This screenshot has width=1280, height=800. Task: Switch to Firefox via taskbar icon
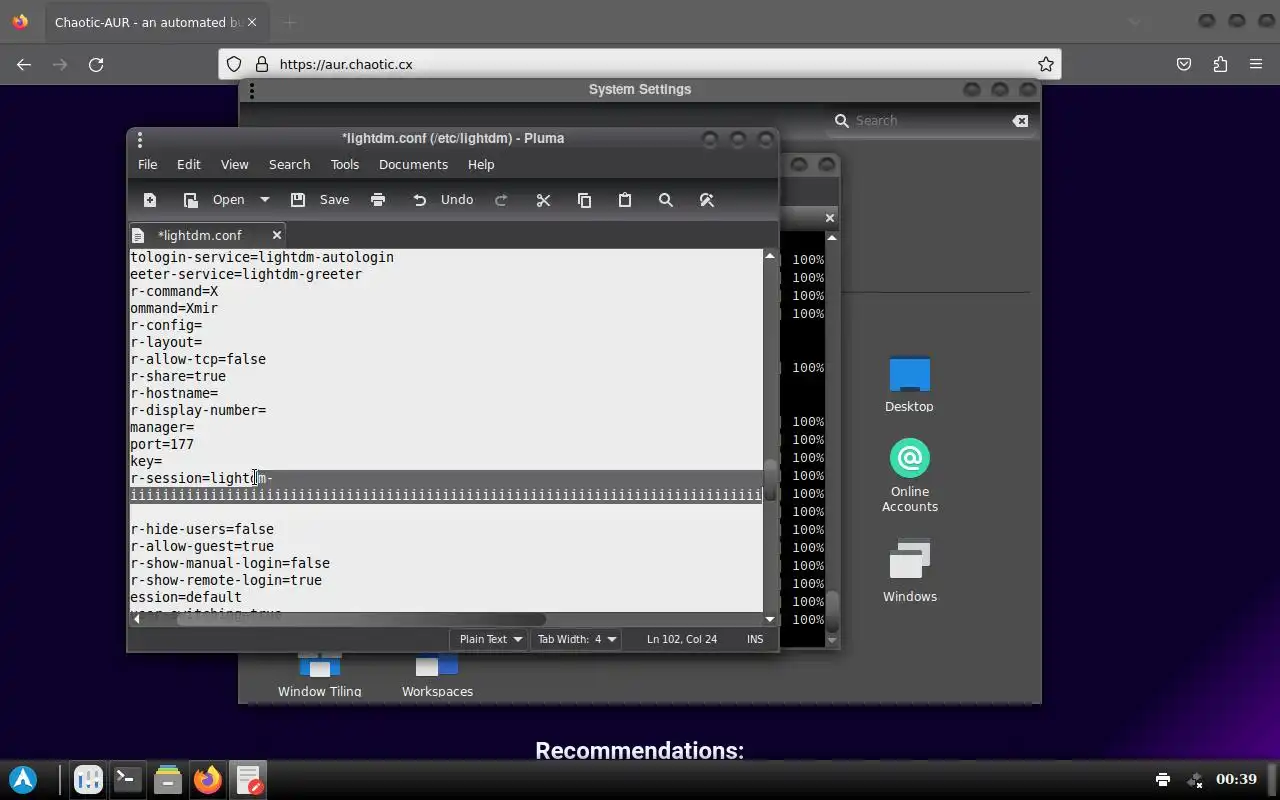pyautogui.click(x=208, y=779)
